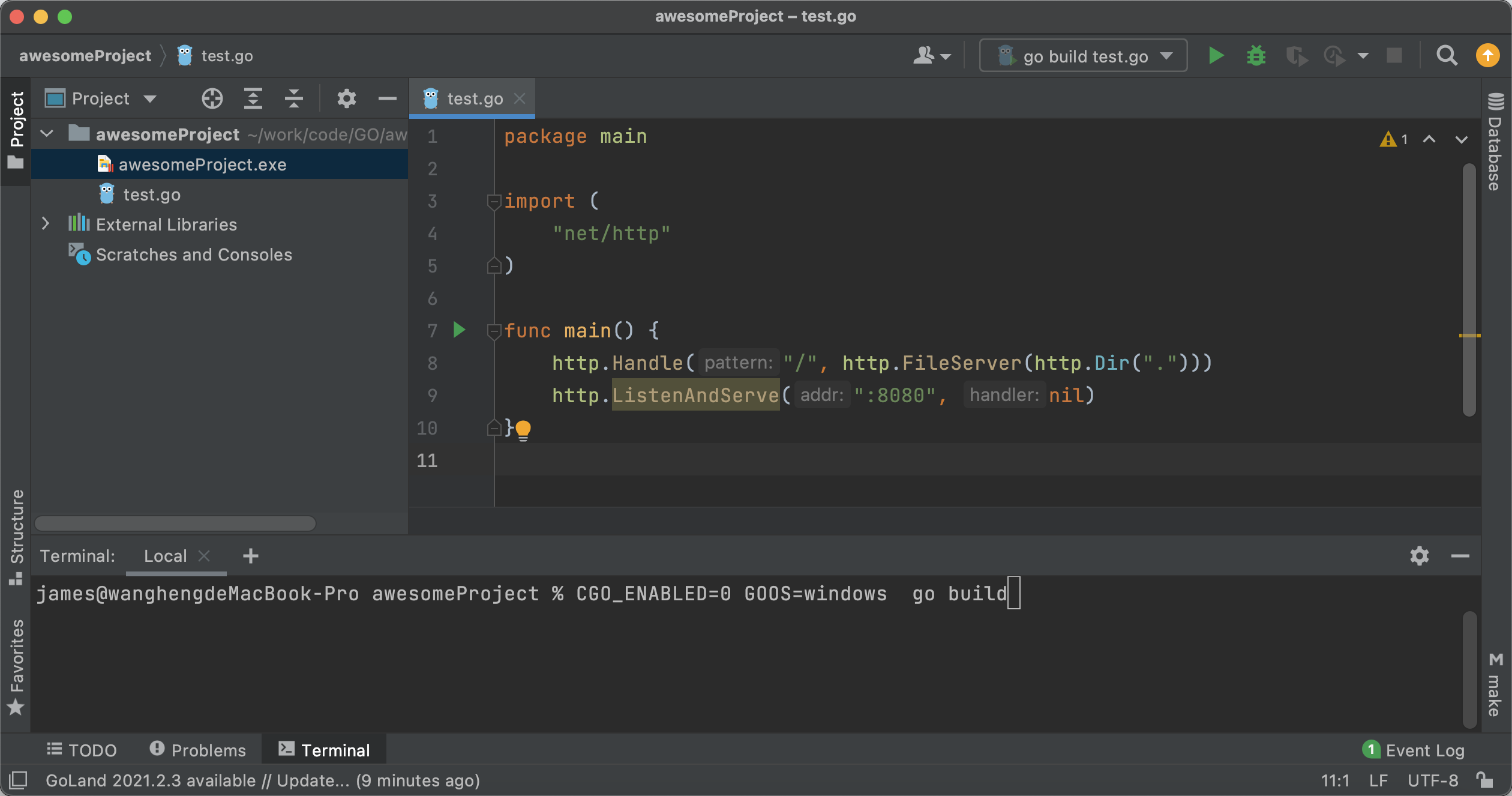Click the Debug bug icon
Image resolution: width=1512 pixels, height=796 pixels.
tap(1256, 56)
